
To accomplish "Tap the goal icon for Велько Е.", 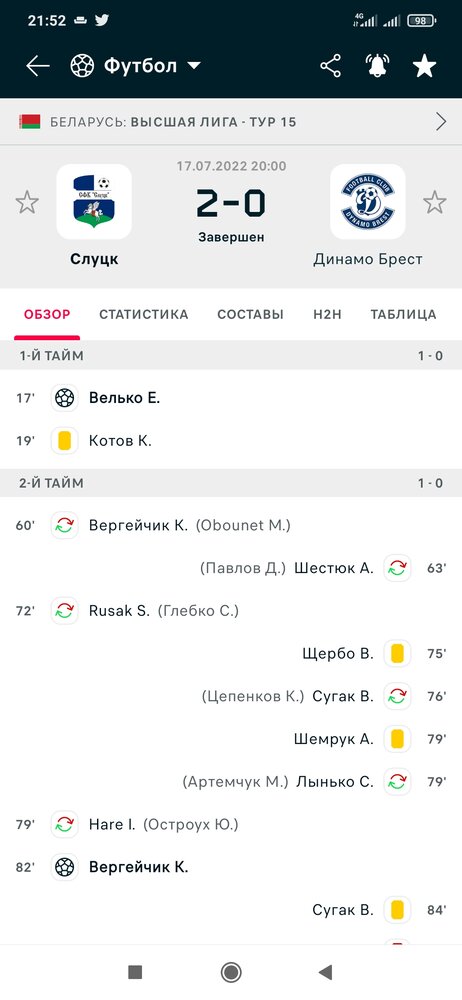I will [64, 398].
